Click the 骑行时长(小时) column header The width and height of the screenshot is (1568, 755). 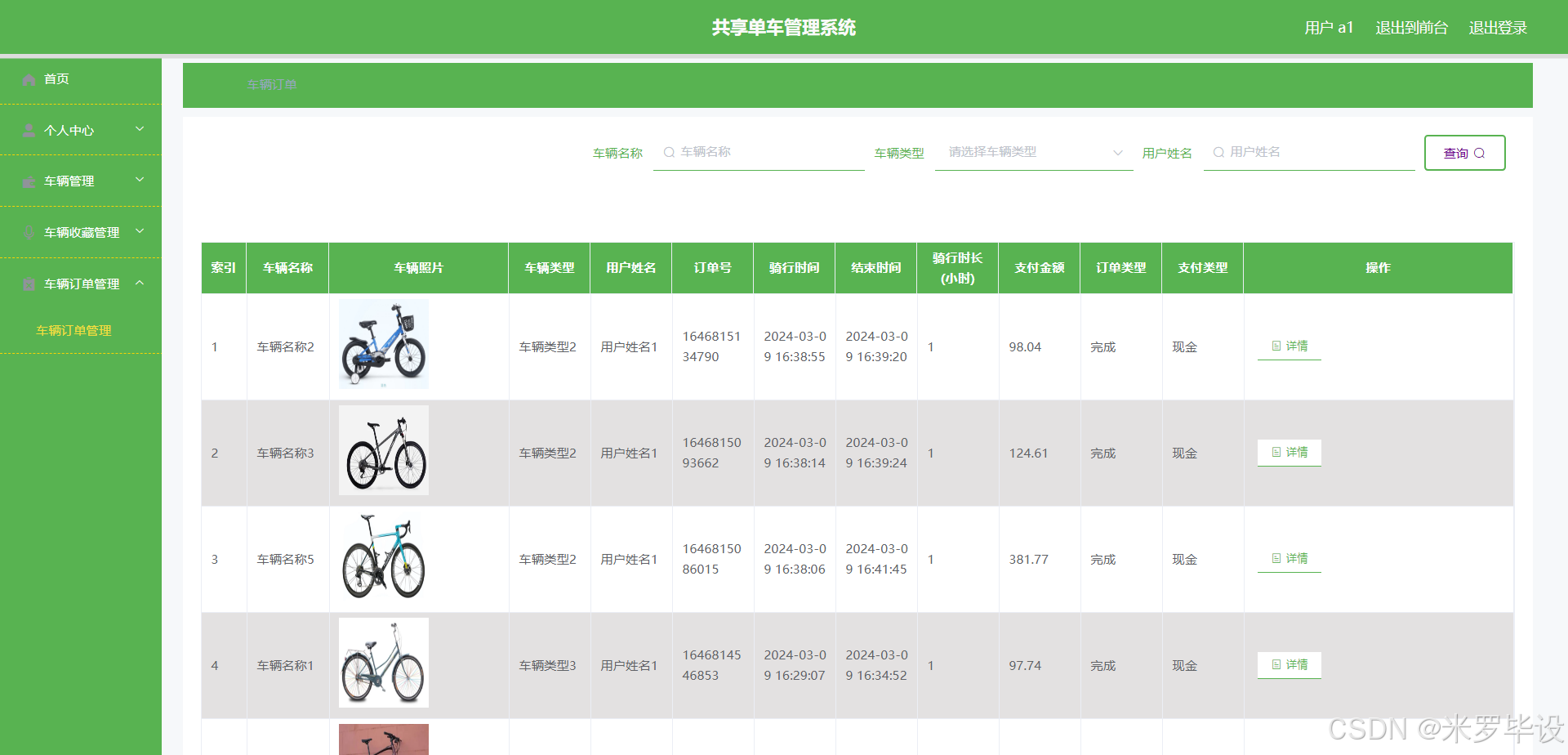coord(957,268)
